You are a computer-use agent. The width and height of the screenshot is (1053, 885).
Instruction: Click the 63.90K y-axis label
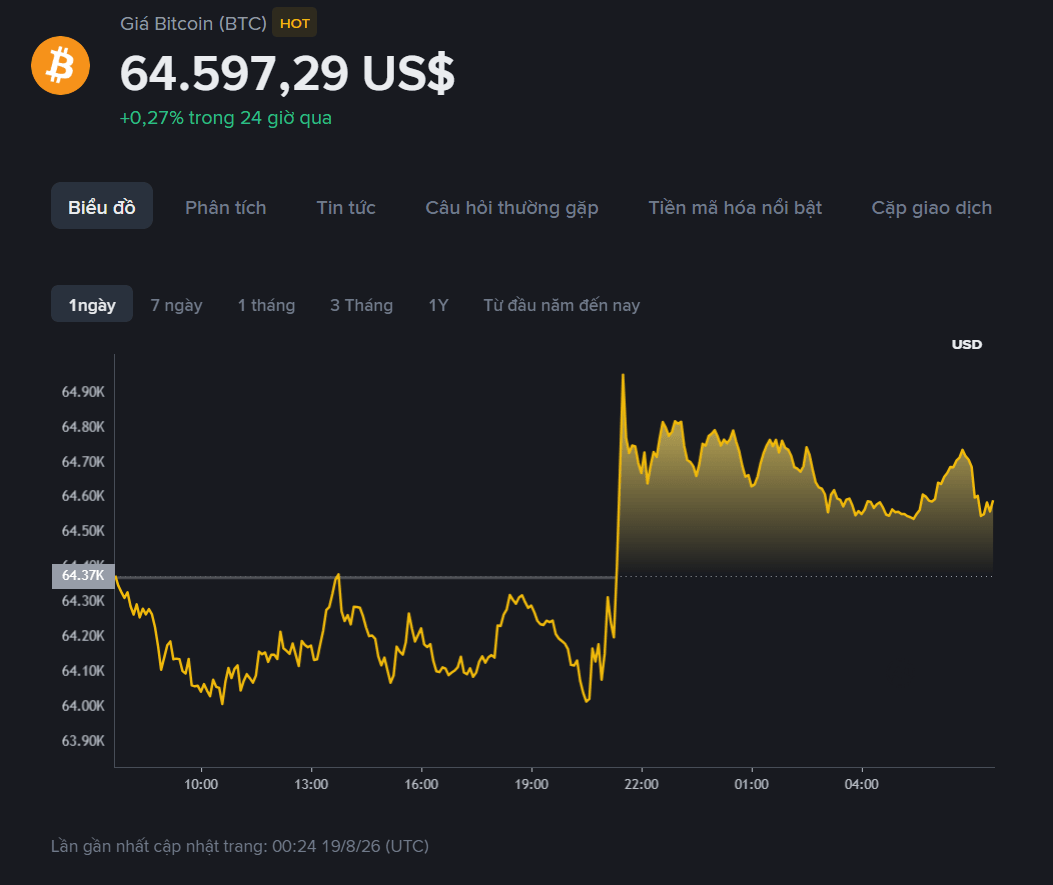coord(83,740)
